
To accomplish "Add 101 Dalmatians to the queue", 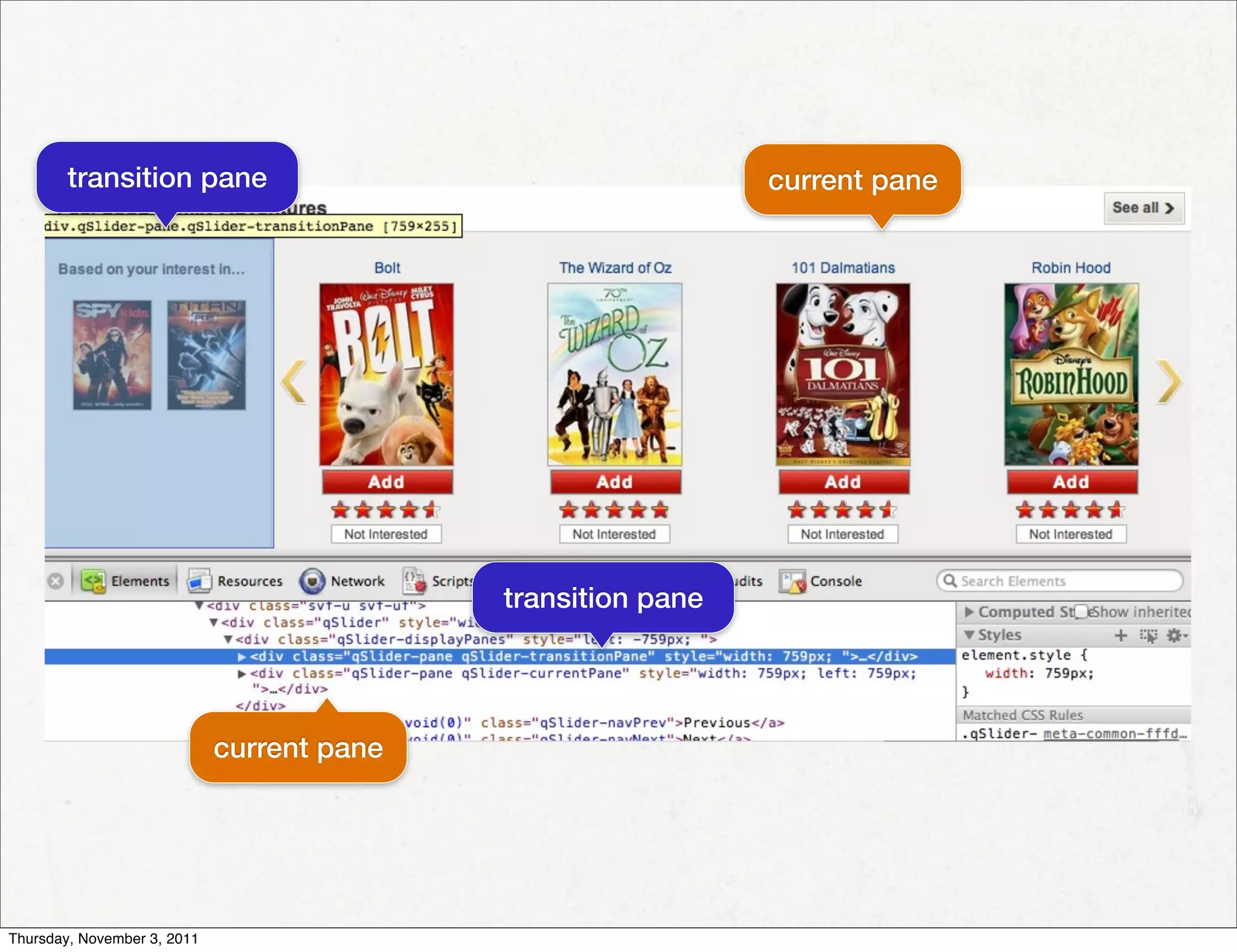I will [x=843, y=482].
